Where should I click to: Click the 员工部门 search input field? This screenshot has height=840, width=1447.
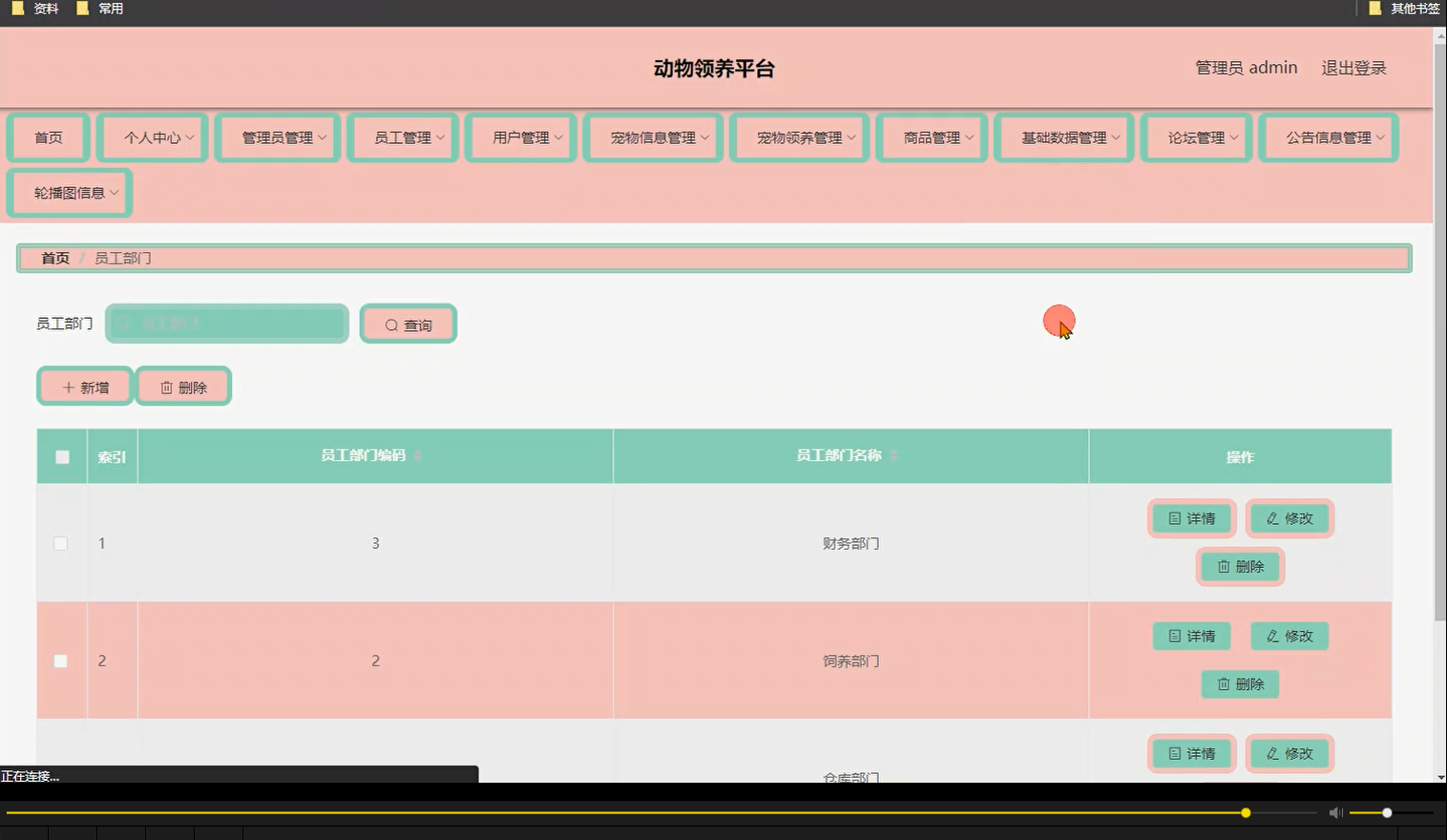(227, 324)
